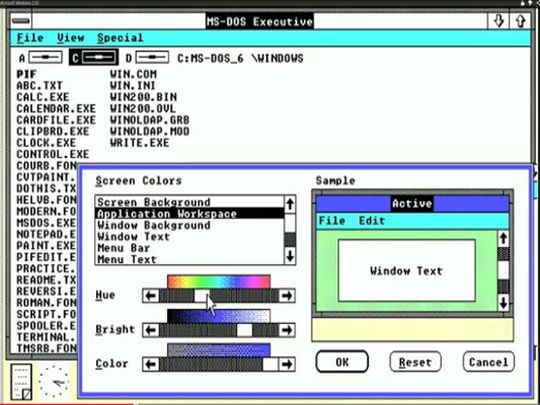This screenshot has height=405, width=540.
Task: Open the Special menu
Action: pyautogui.click(x=120, y=38)
